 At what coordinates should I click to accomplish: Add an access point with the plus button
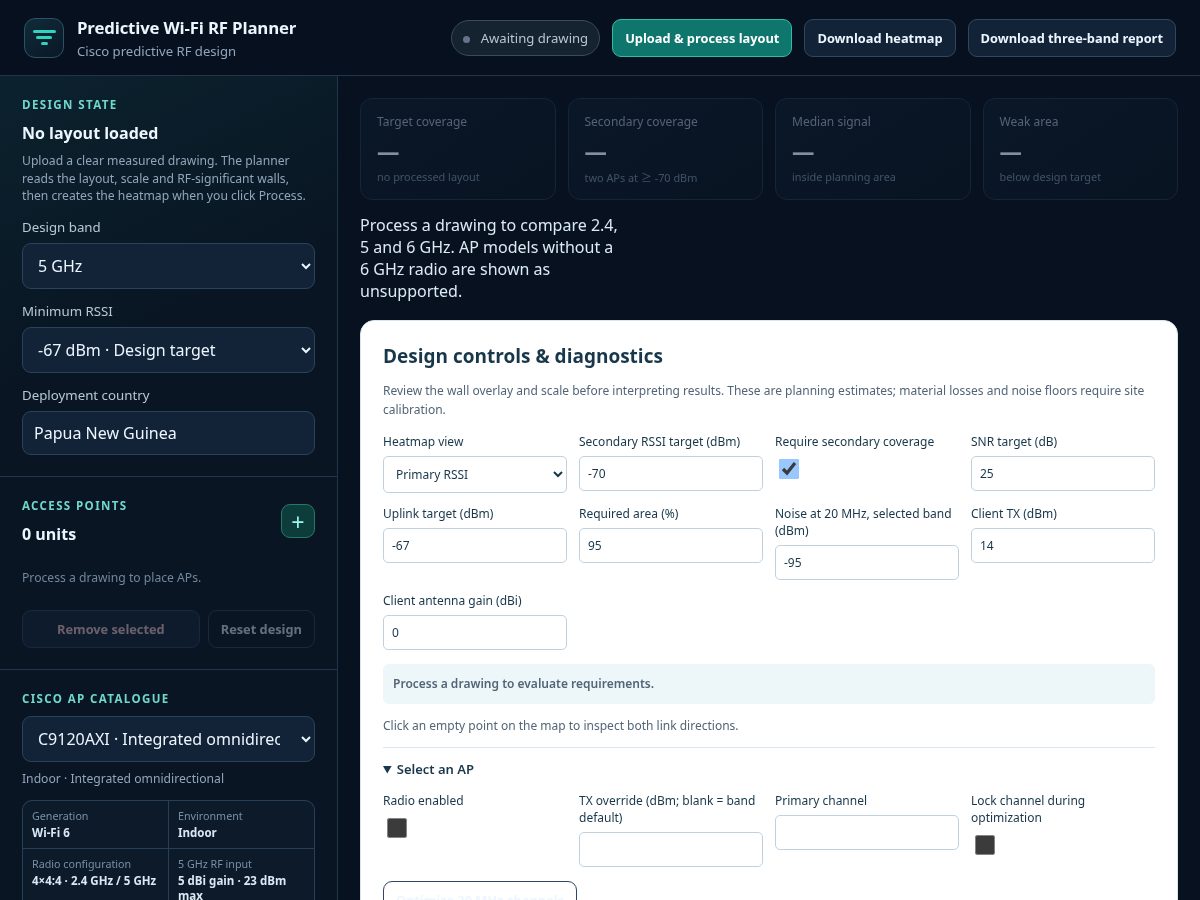pos(298,521)
